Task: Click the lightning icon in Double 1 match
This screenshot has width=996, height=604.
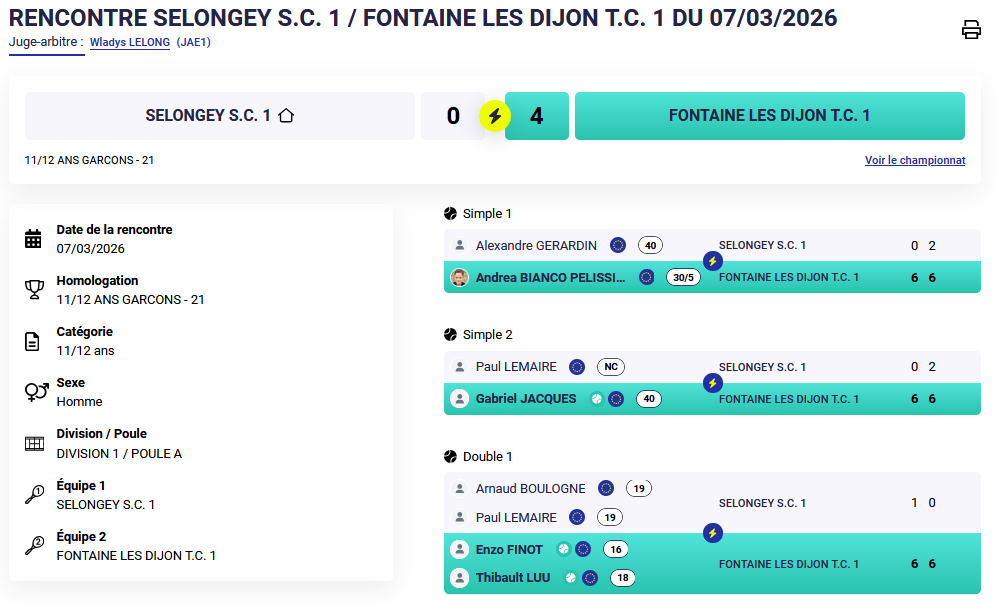Action: (712, 533)
